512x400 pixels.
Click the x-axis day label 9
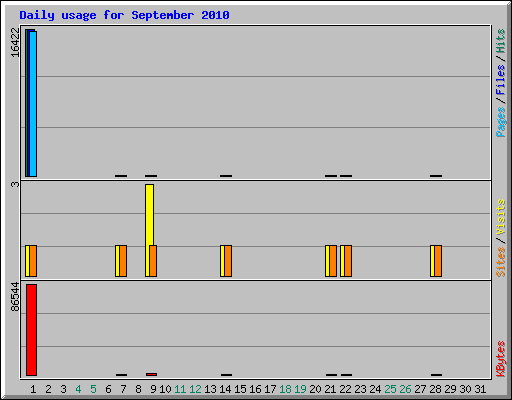pyautogui.click(x=153, y=389)
